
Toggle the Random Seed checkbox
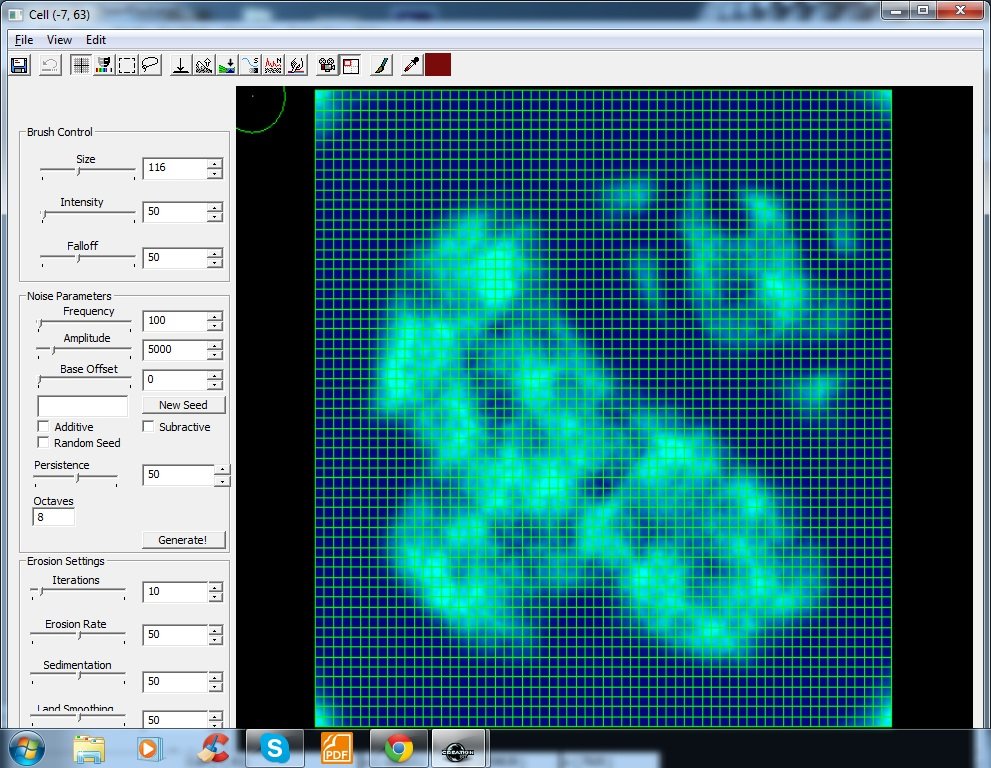[44, 443]
